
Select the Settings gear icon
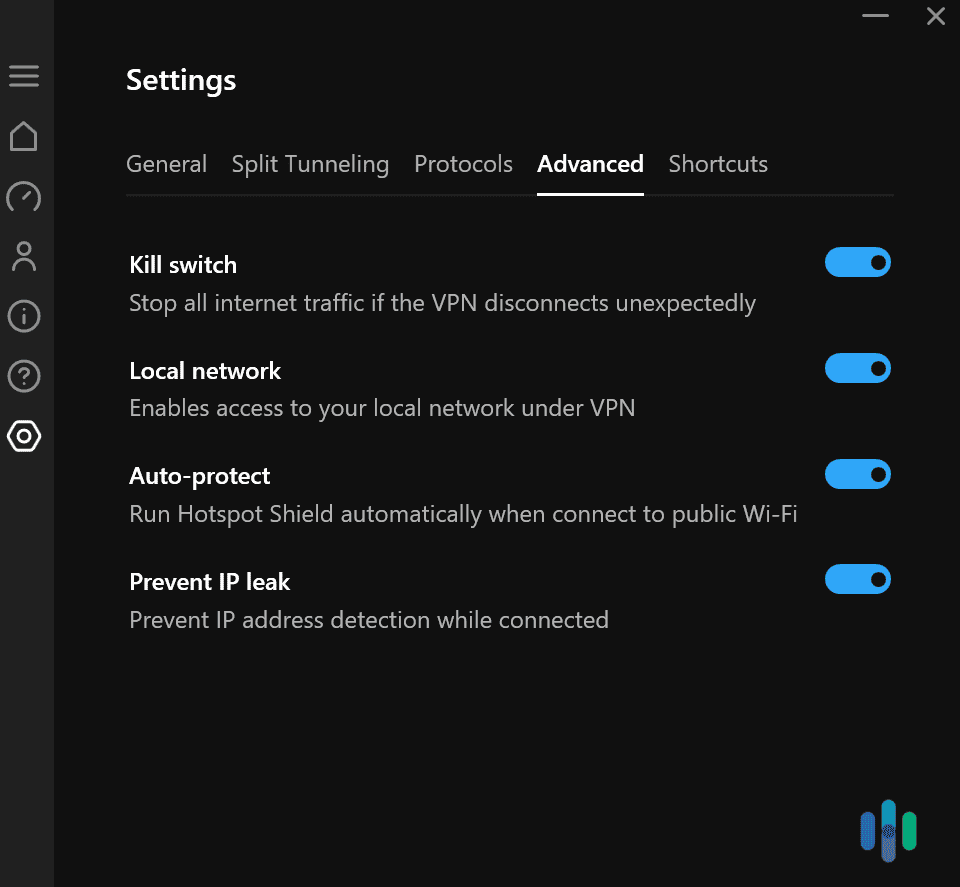pos(24,436)
